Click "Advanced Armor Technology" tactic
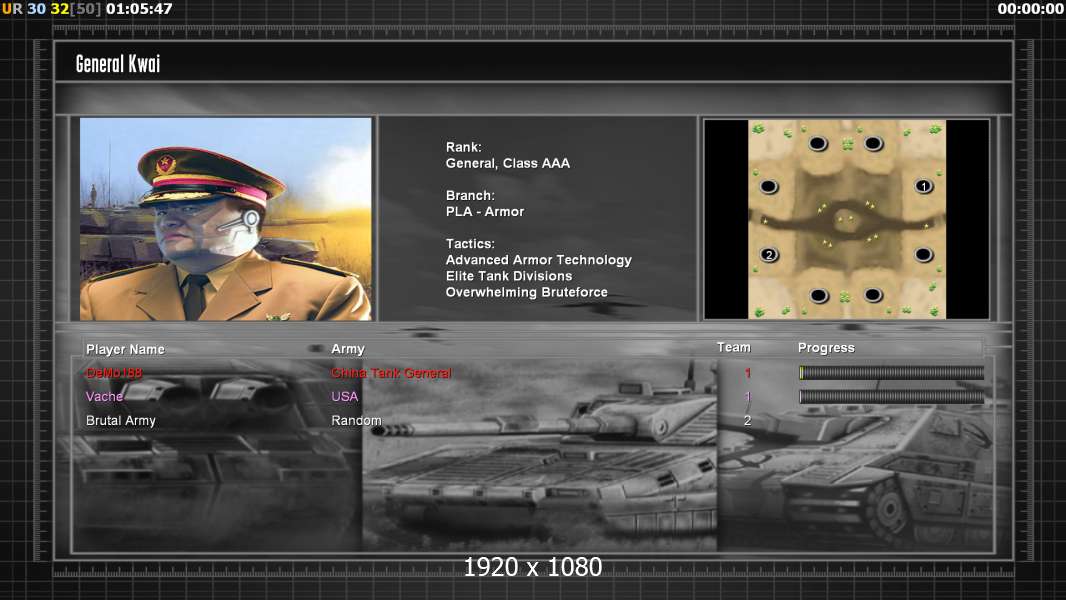 (538, 260)
